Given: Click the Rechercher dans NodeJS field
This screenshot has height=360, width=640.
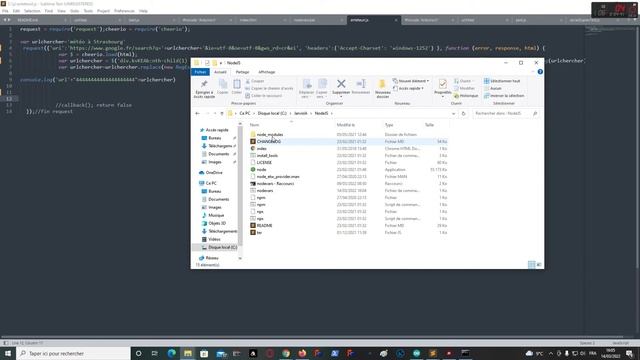Looking at the screenshot, I should [505, 113].
